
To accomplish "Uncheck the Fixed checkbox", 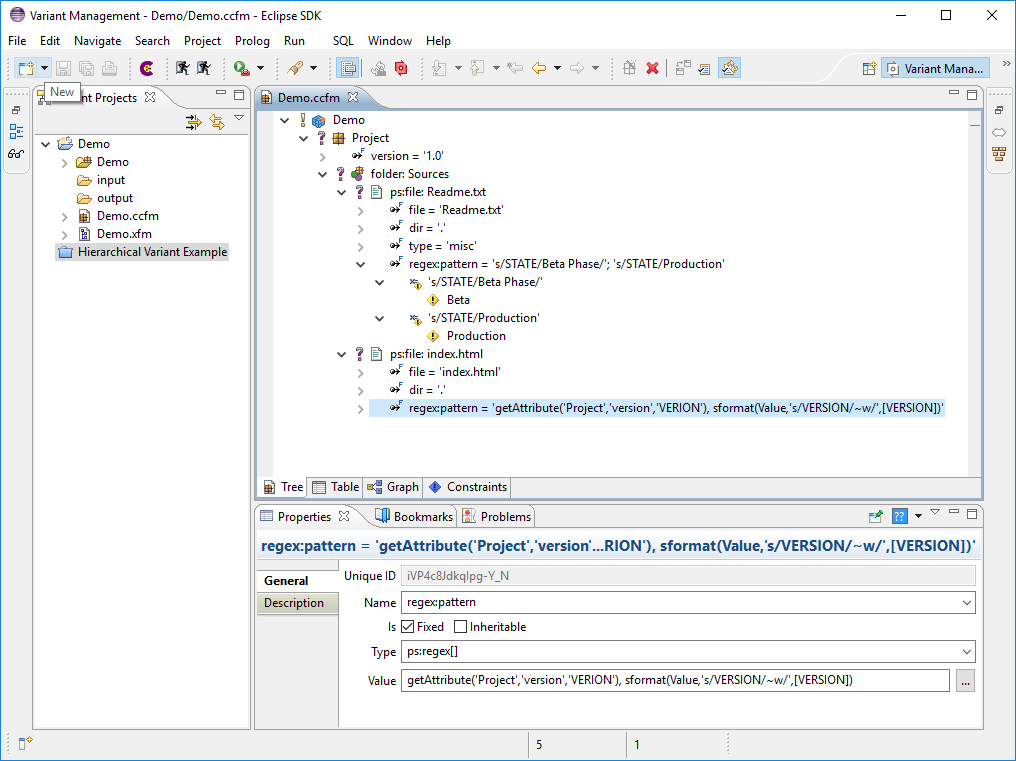I will [408, 627].
